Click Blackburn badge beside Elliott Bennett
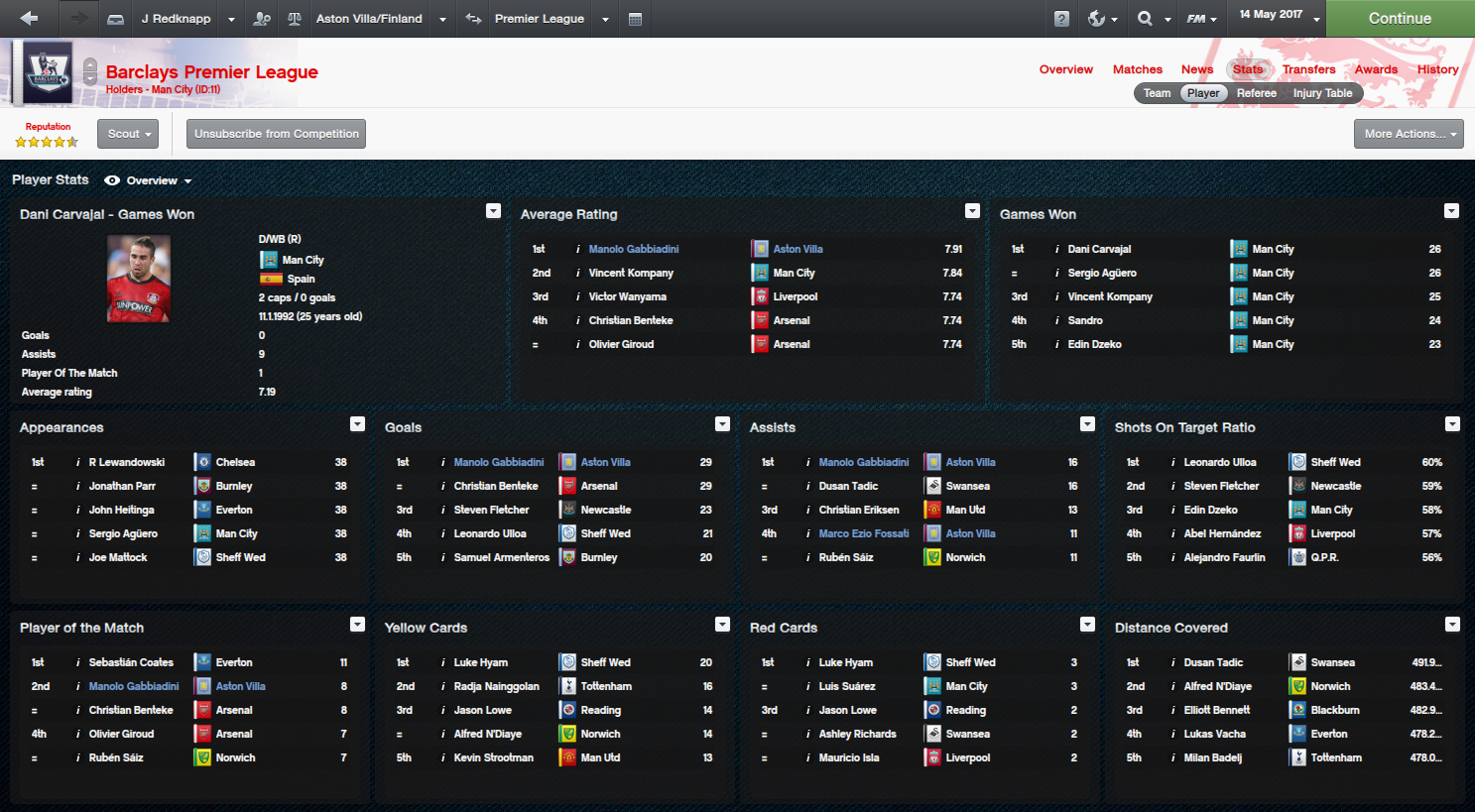 [x=1297, y=710]
